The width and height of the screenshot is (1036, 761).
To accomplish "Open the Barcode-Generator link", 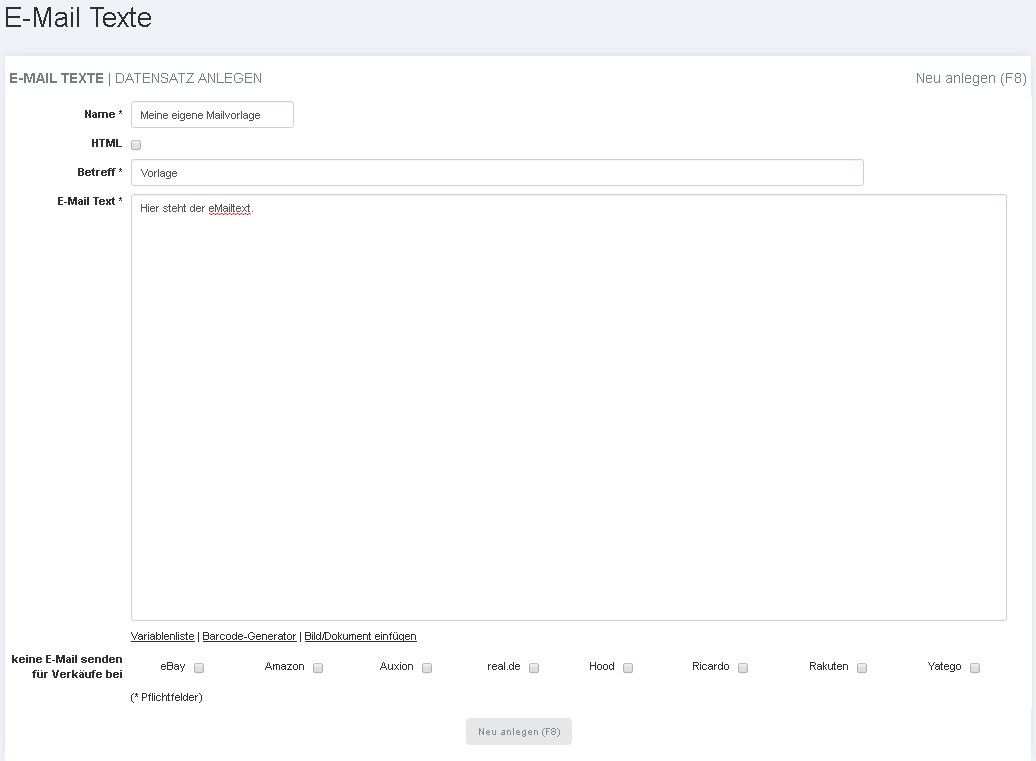I will point(249,637).
